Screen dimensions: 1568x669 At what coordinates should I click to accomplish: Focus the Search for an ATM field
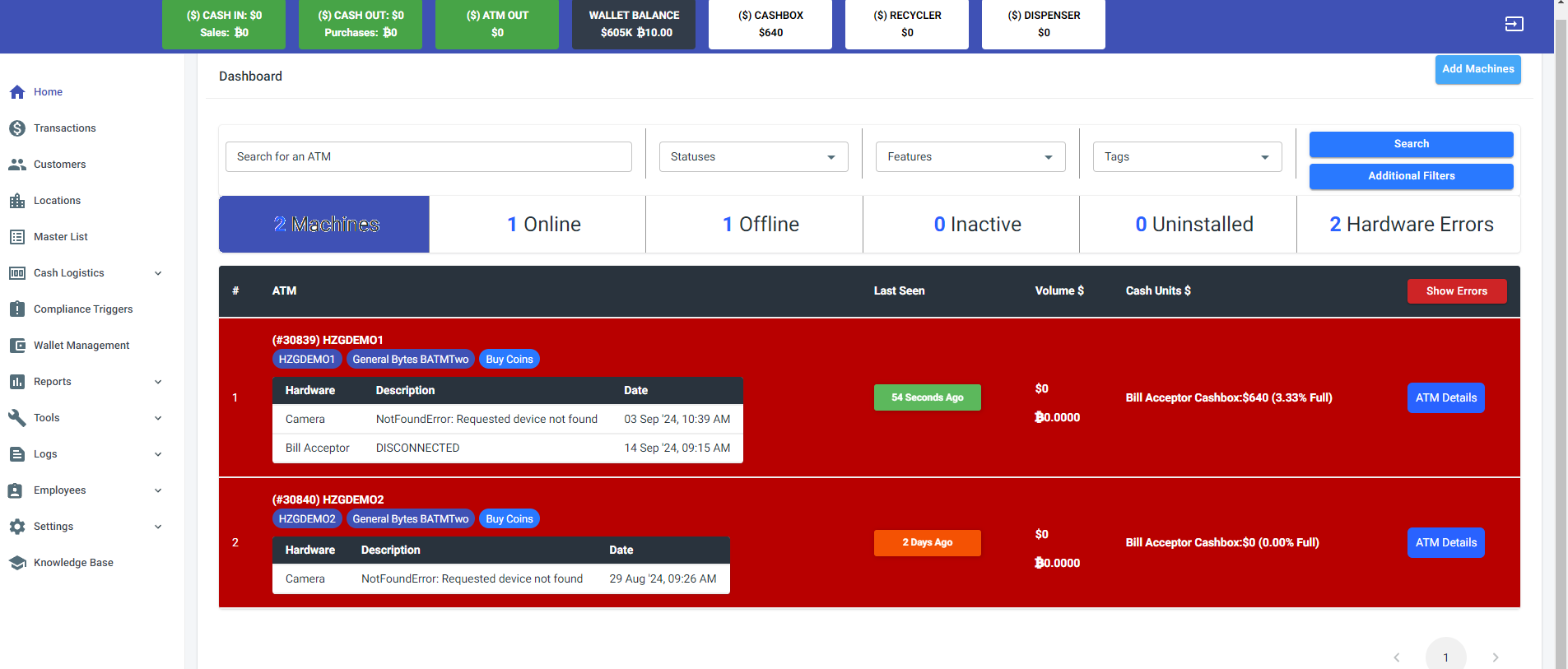point(428,157)
